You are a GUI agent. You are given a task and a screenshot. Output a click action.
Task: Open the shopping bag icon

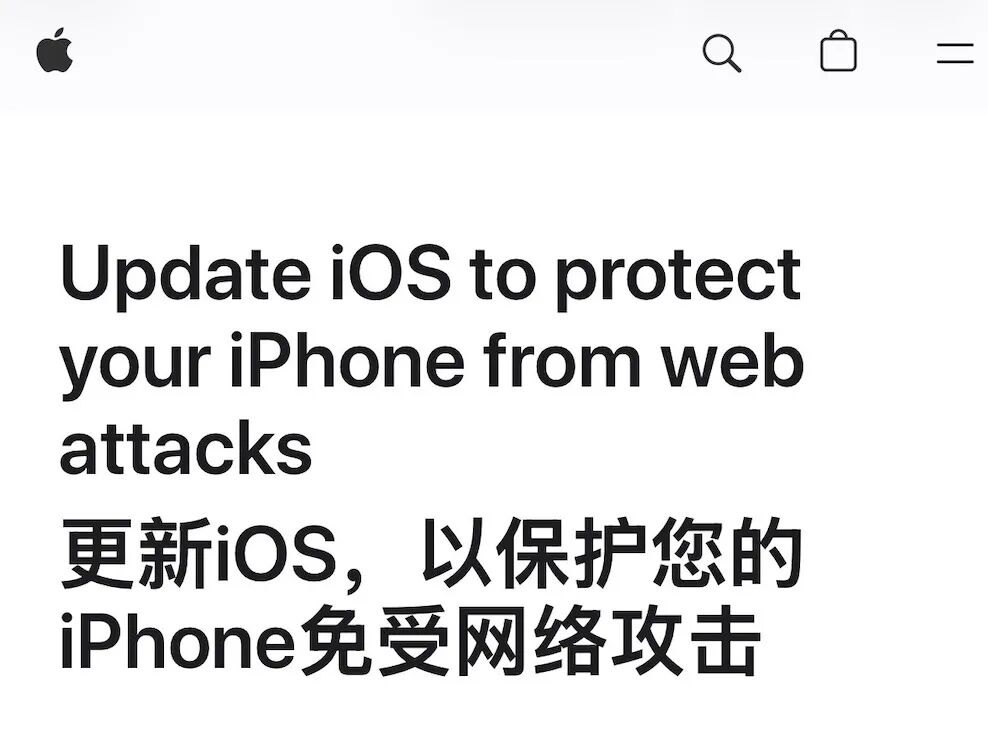[x=838, y=50]
